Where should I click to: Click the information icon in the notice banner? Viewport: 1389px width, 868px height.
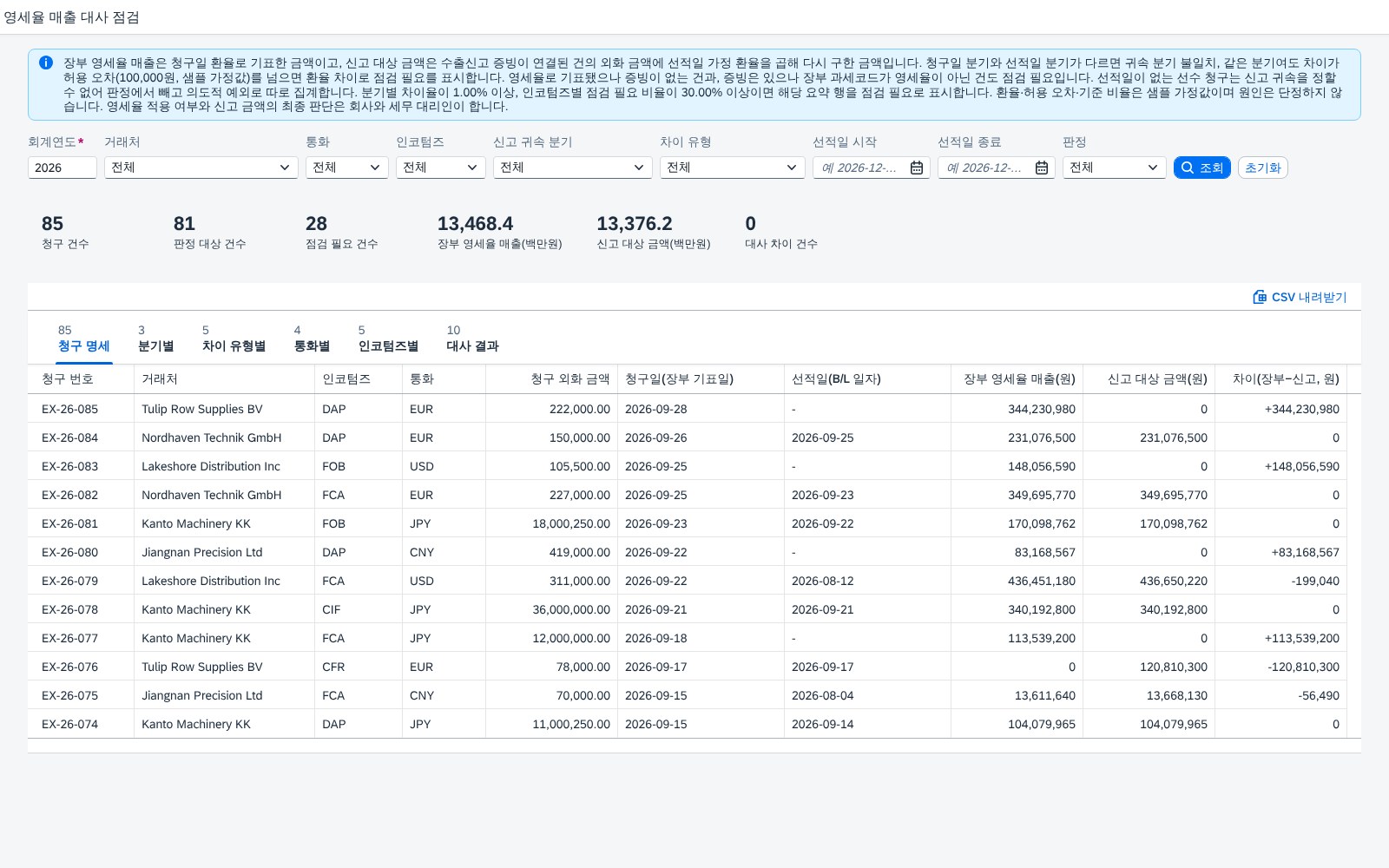click(x=46, y=62)
